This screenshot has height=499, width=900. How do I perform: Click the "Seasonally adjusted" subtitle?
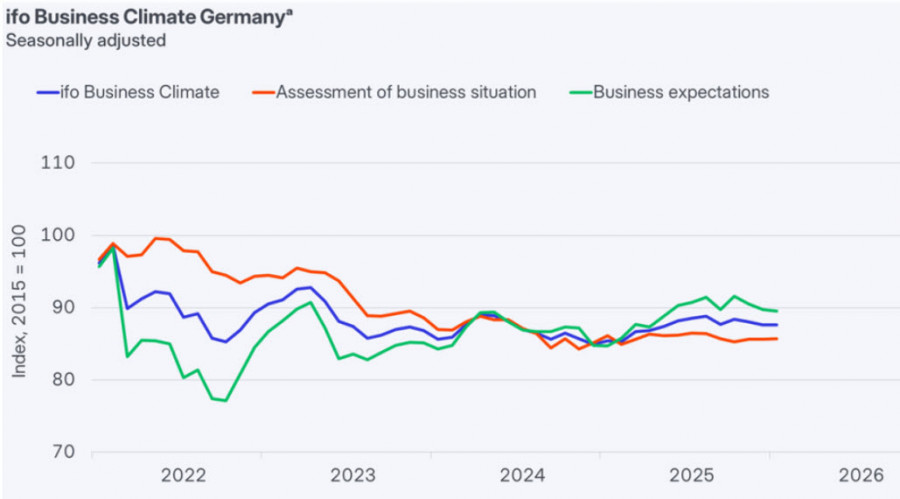(86, 41)
